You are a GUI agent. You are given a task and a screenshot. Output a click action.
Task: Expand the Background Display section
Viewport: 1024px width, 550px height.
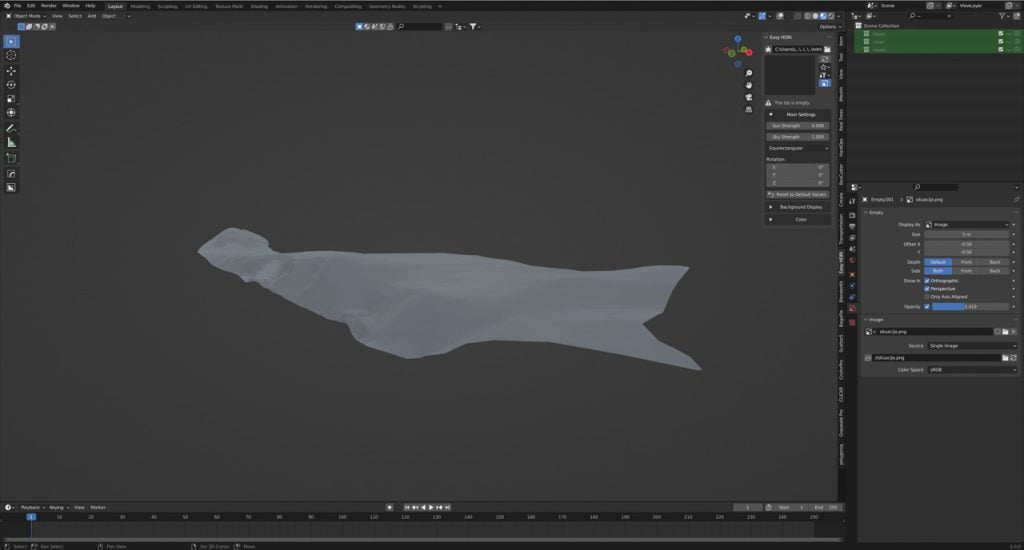(x=800, y=207)
